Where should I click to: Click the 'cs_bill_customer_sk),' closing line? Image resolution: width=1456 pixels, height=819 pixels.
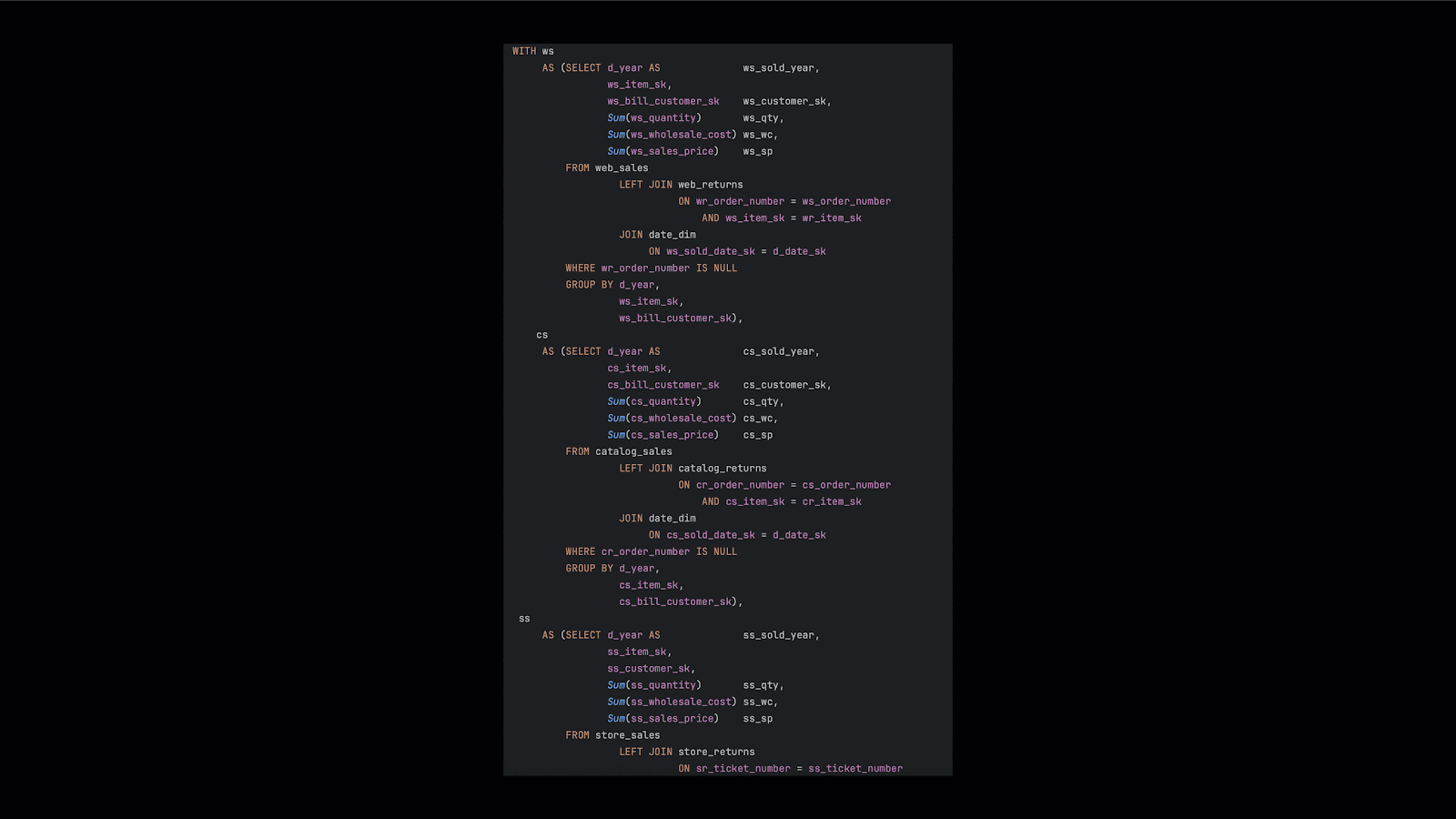tap(681, 602)
